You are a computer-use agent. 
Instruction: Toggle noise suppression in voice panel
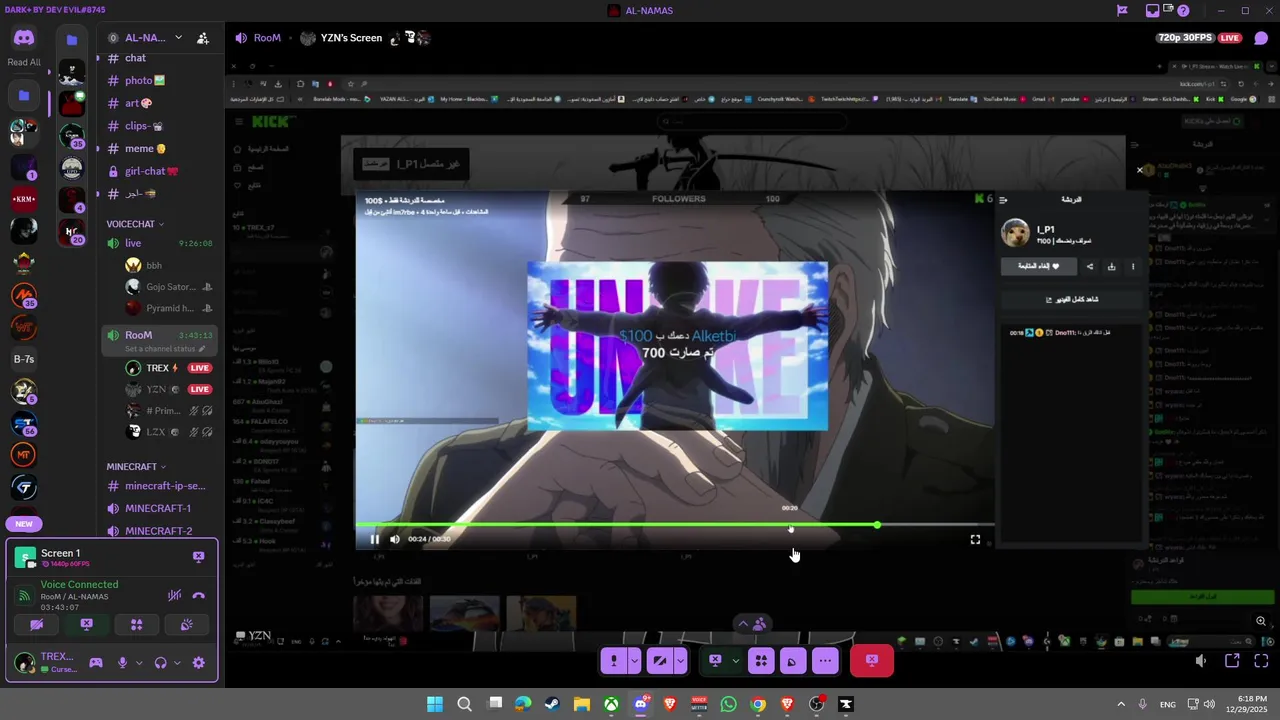(174, 595)
